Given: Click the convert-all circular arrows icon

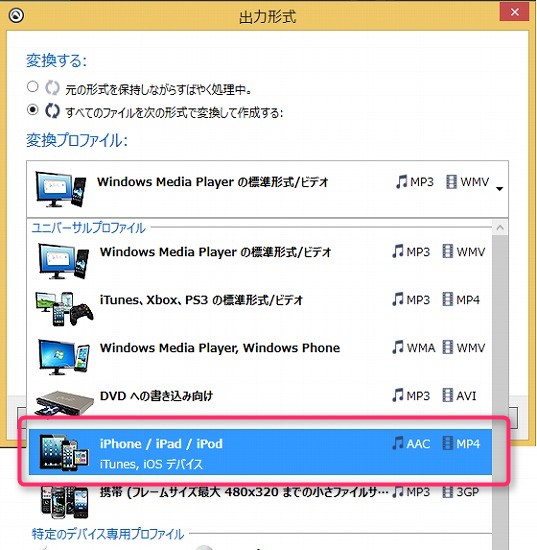Looking at the screenshot, I should [x=52, y=111].
